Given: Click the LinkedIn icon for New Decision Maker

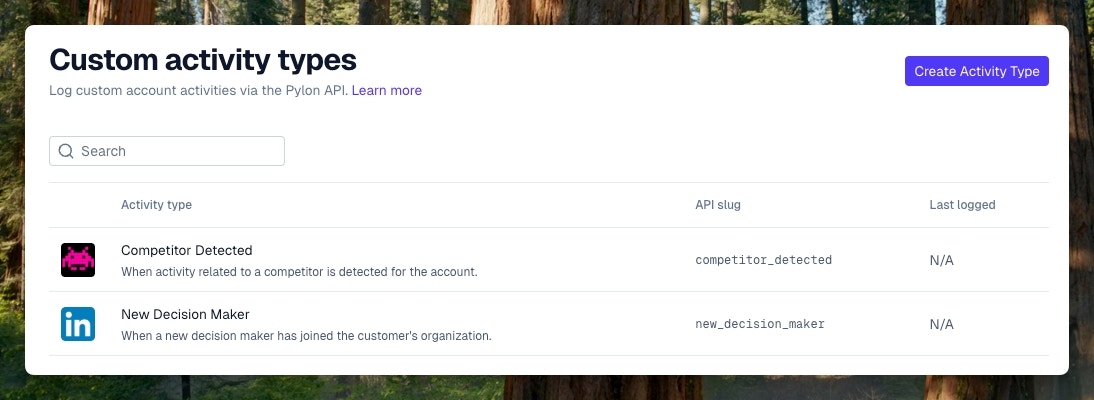Looking at the screenshot, I should [78, 324].
